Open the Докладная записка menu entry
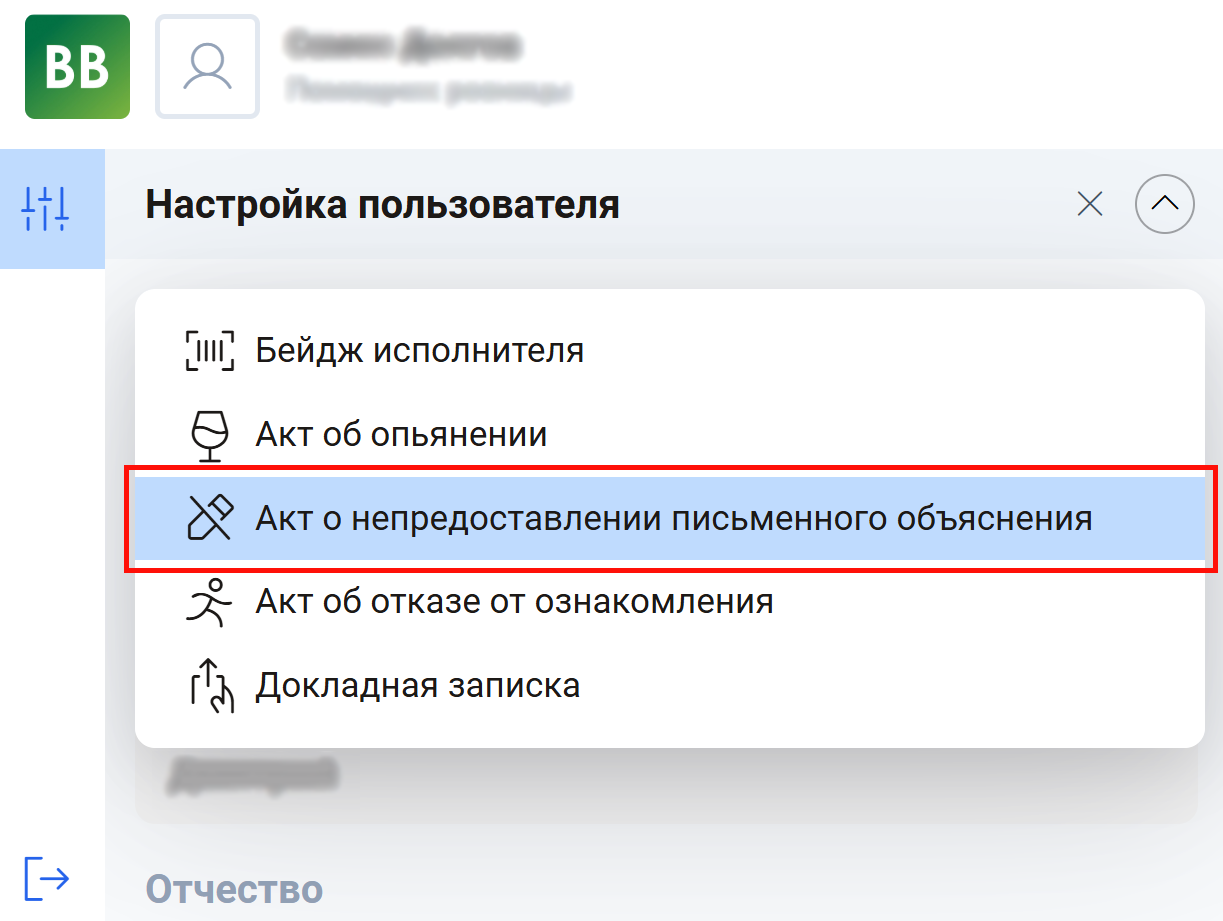 pyautogui.click(x=669, y=686)
